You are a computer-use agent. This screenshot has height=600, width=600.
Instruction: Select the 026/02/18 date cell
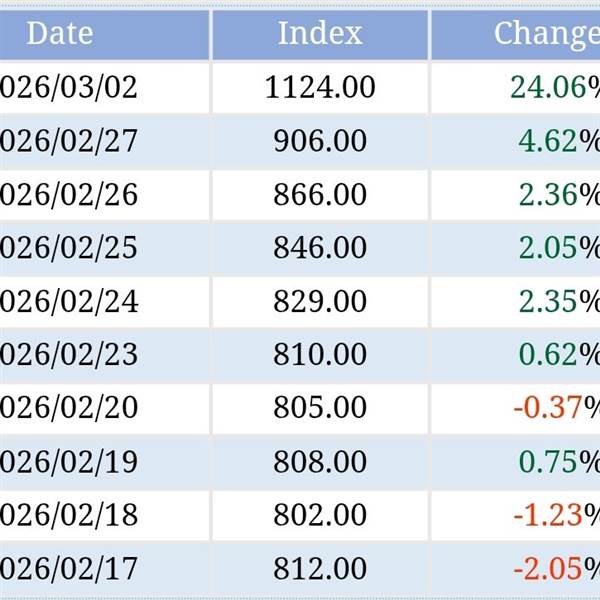68,515
